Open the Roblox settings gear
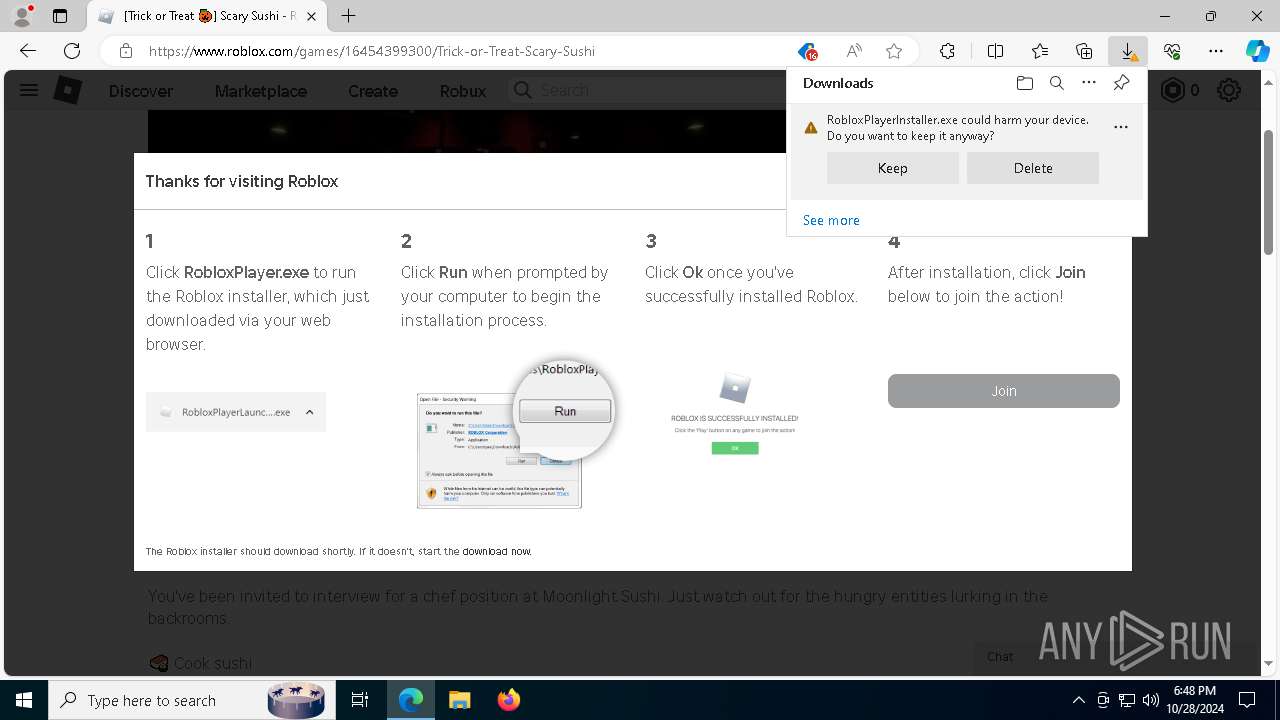The width and height of the screenshot is (1280, 720). pyautogui.click(x=1229, y=90)
